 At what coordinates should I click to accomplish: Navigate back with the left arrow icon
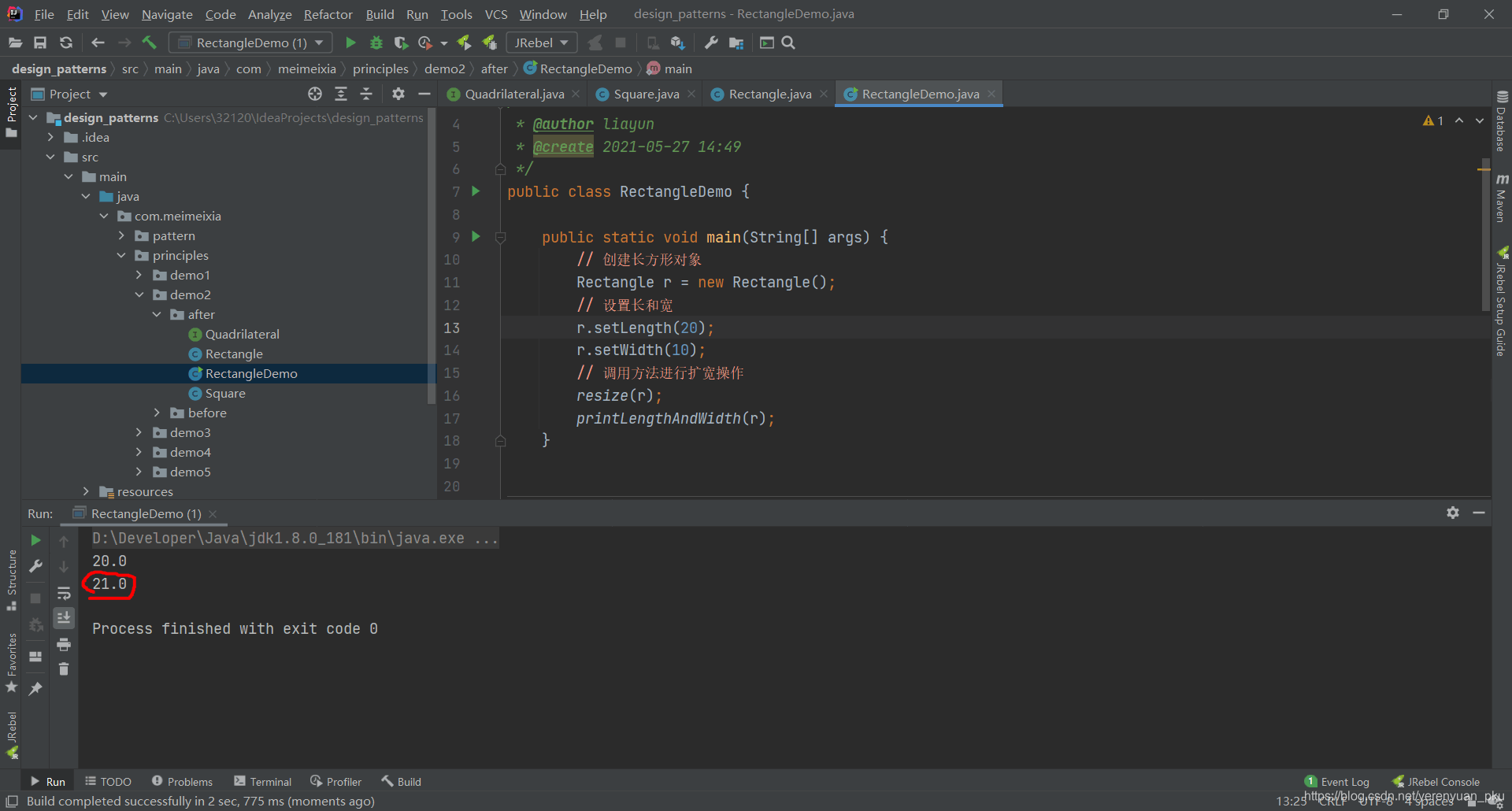click(98, 43)
